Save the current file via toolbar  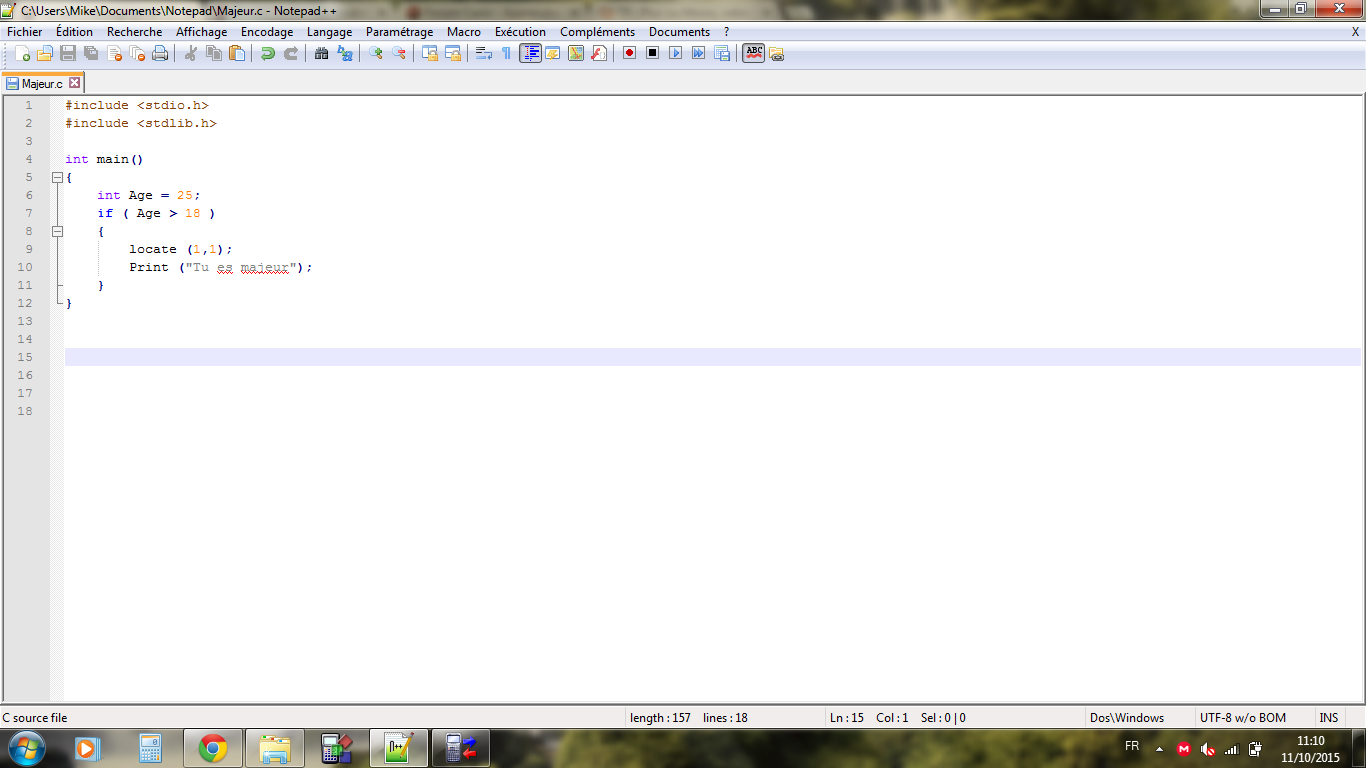68,53
